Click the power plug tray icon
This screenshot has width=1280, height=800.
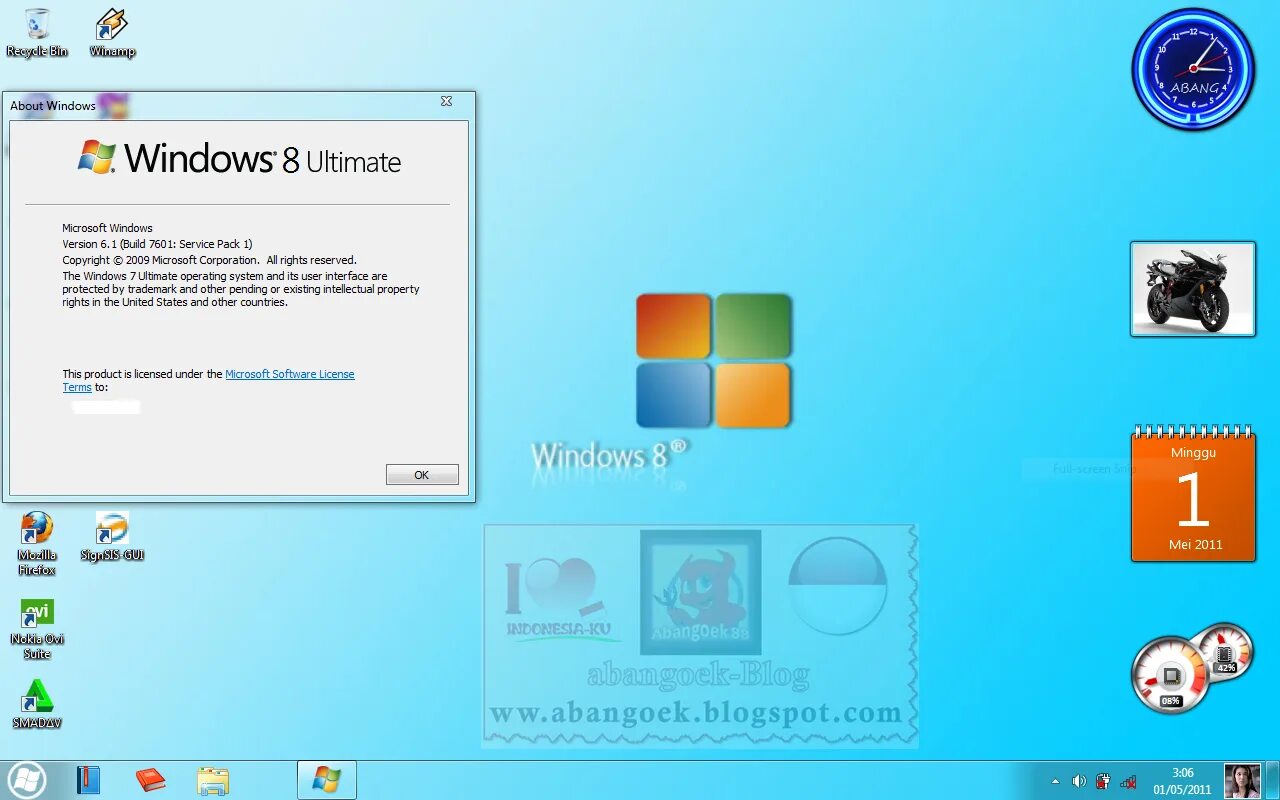point(1104,781)
